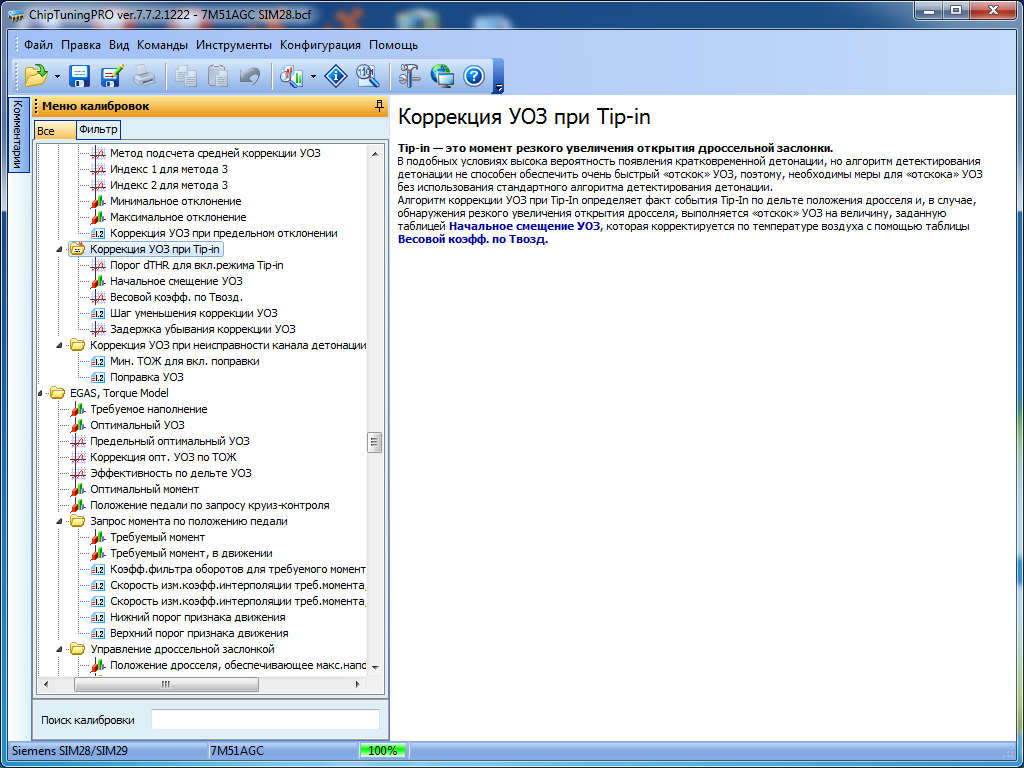Collapse Коррекция УОЗ при Tip-in tree node
Screen dimensions: 1024x768
(61, 249)
